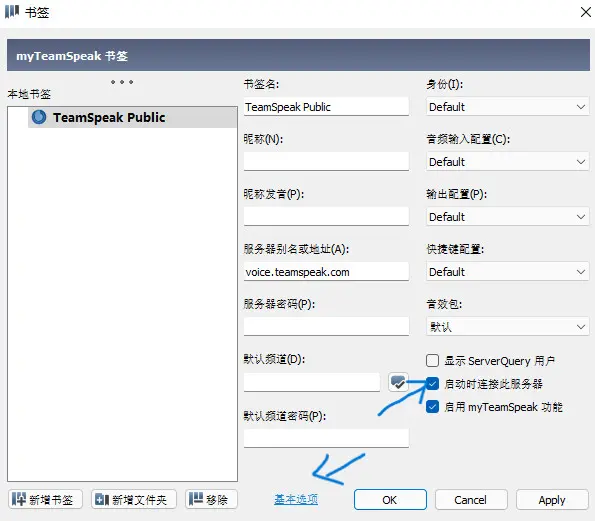Click the three-dot handle above bookmark list
This screenshot has width=595, height=521.
(122, 82)
